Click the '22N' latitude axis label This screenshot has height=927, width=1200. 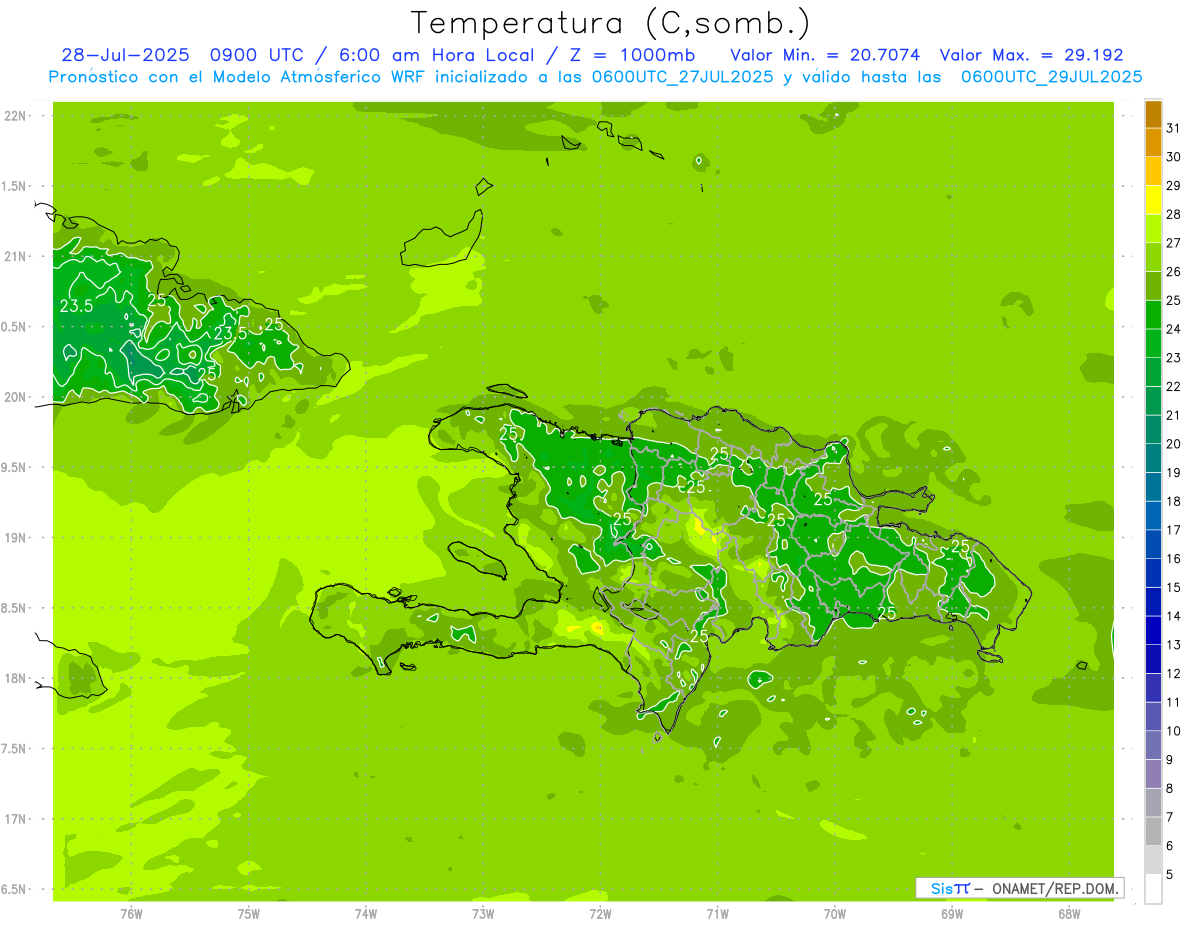15,116
